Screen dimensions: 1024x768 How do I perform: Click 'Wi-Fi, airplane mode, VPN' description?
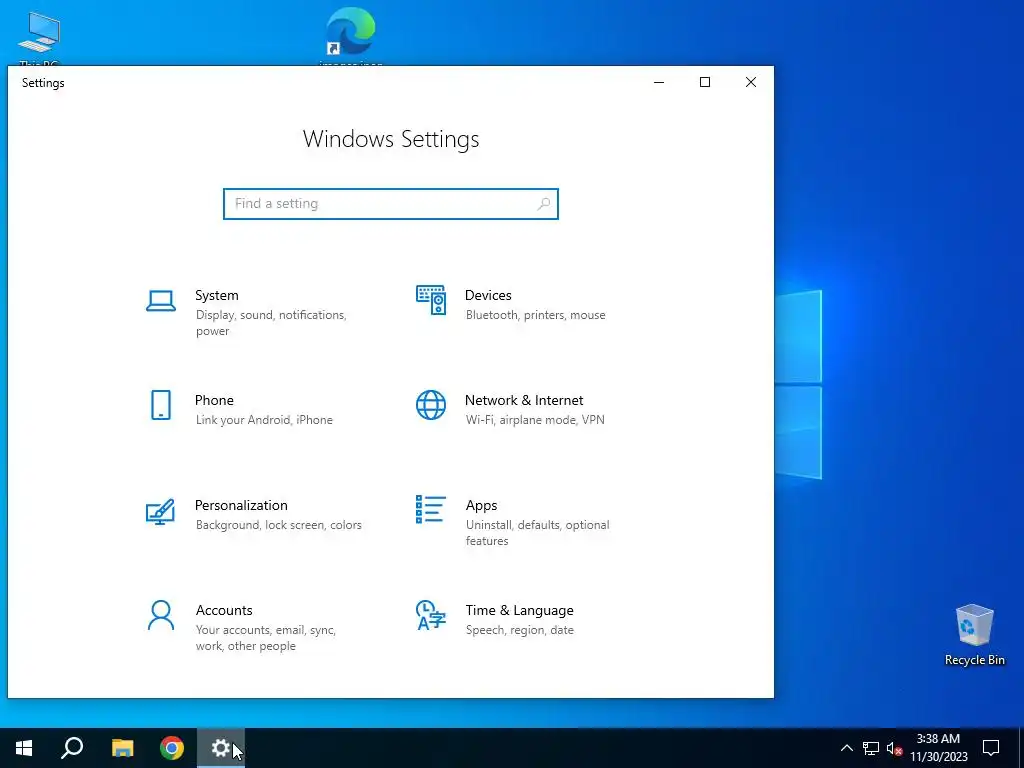point(535,420)
